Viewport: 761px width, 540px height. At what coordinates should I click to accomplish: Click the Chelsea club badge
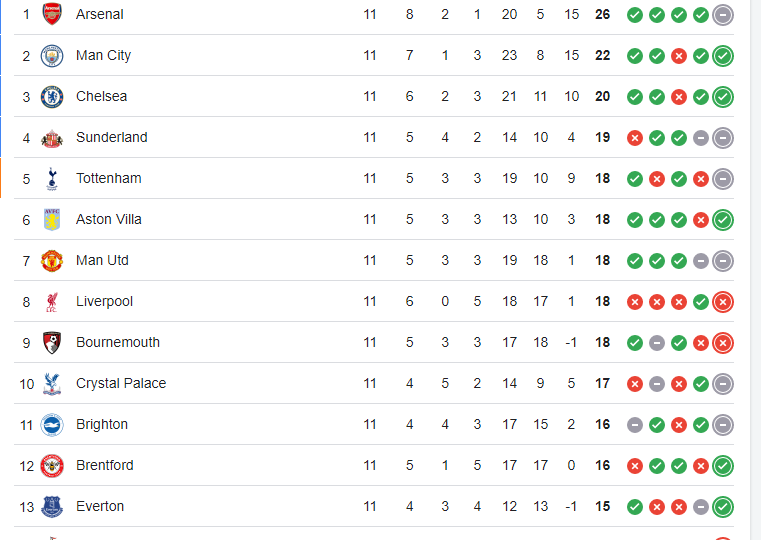coord(52,97)
